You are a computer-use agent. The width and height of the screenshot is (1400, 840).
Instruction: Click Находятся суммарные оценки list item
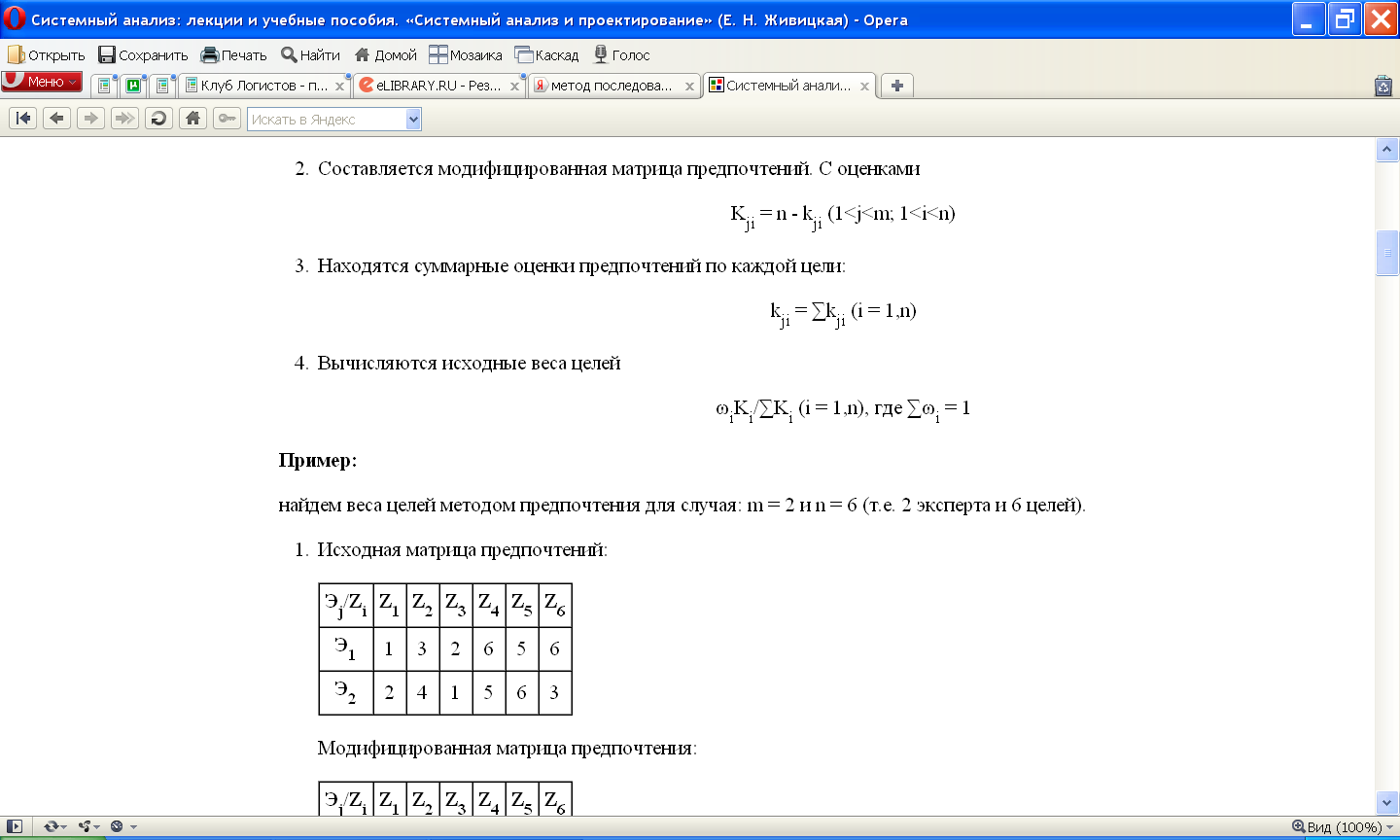coord(581,265)
